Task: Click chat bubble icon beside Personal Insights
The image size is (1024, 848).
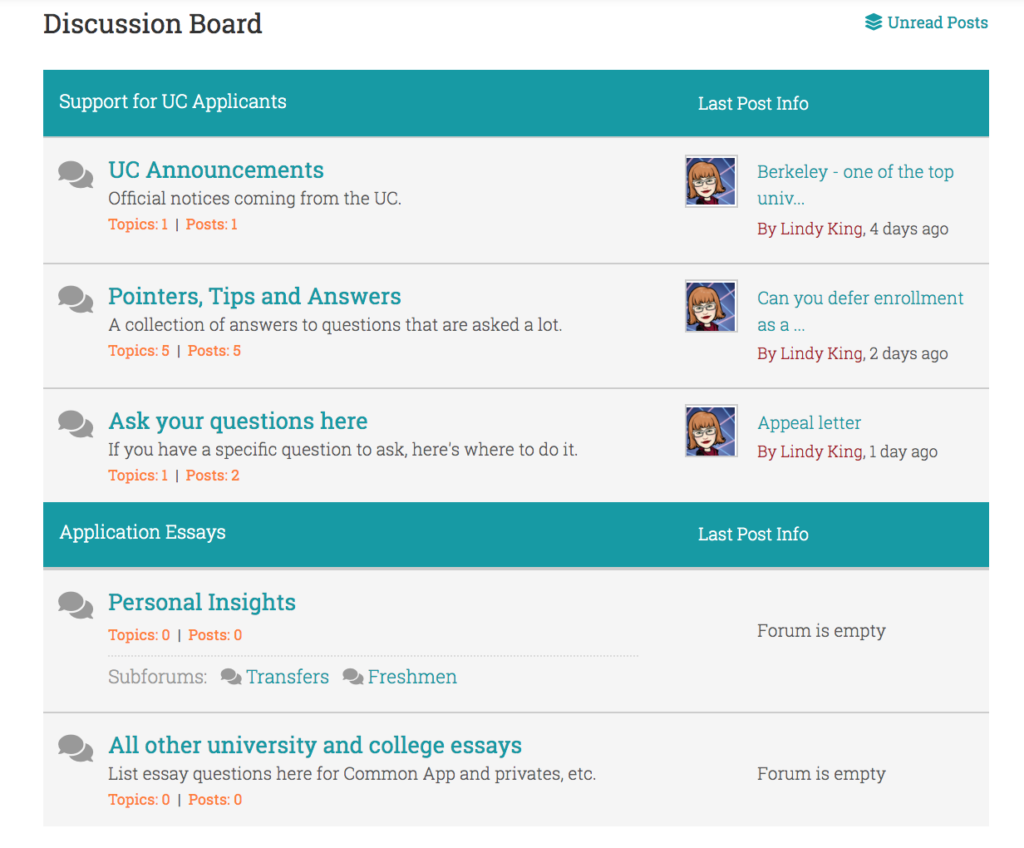Action: [76, 605]
